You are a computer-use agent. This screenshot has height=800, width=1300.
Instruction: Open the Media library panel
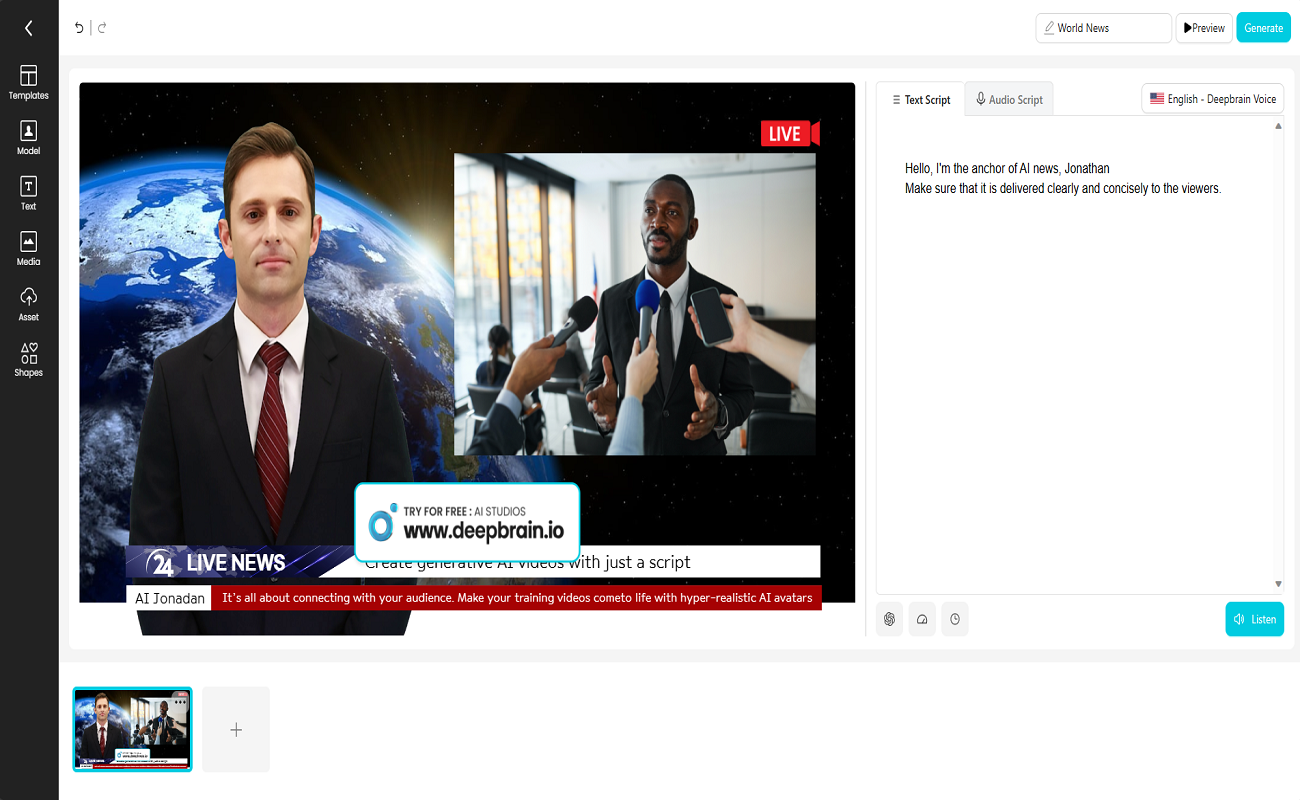point(28,248)
